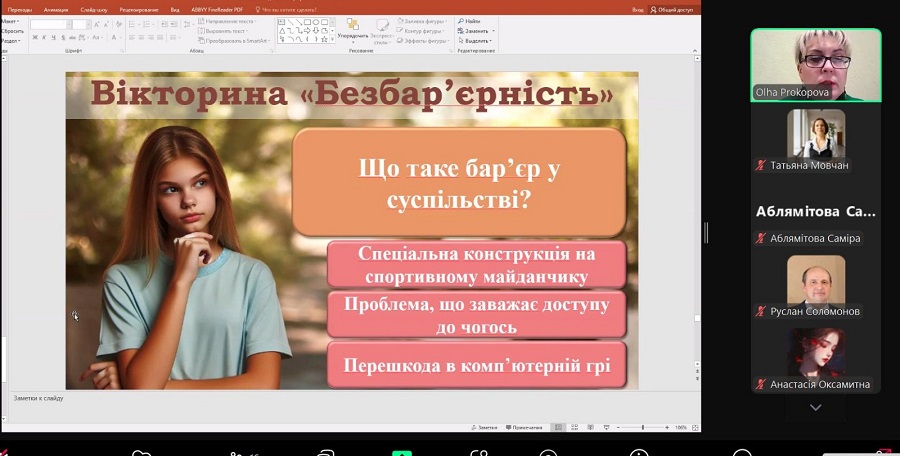Click the Вход sign-in link
Viewport: 900px width, 456px height.
637,9
